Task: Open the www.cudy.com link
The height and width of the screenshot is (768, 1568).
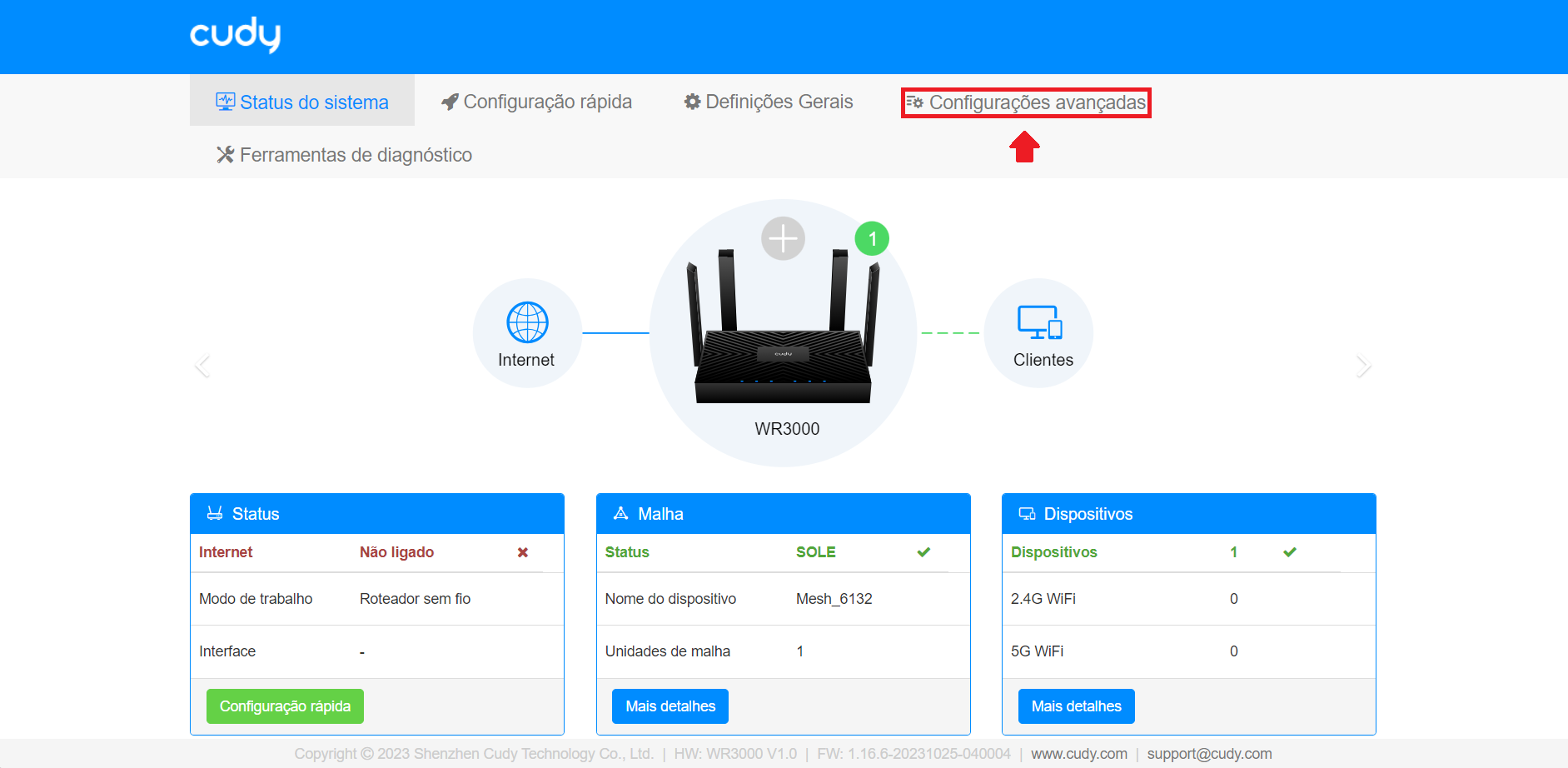Action: click(x=1079, y=754)
